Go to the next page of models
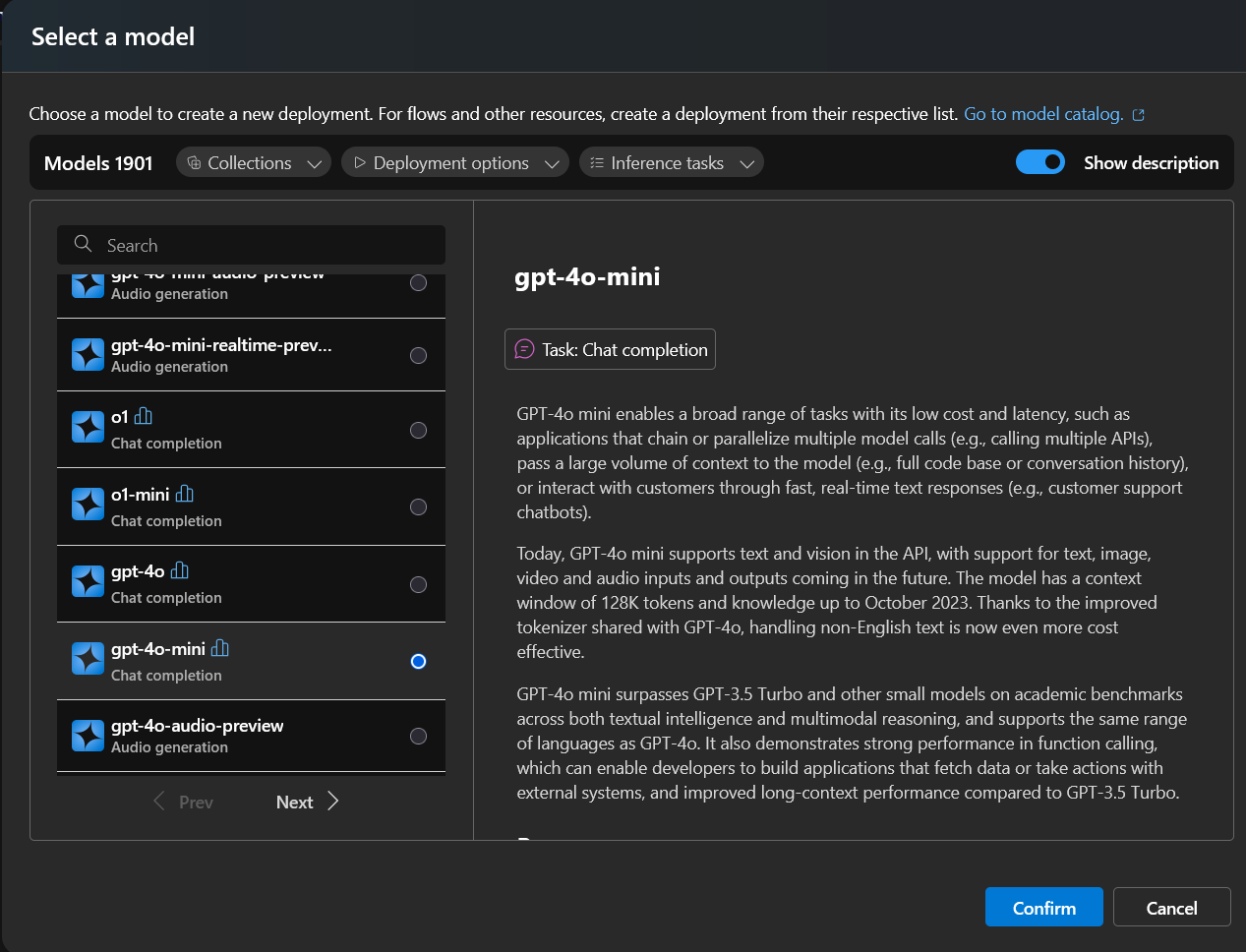This screenshot has width=1246, height=952. pyautogui.click(x=294, y=802)
